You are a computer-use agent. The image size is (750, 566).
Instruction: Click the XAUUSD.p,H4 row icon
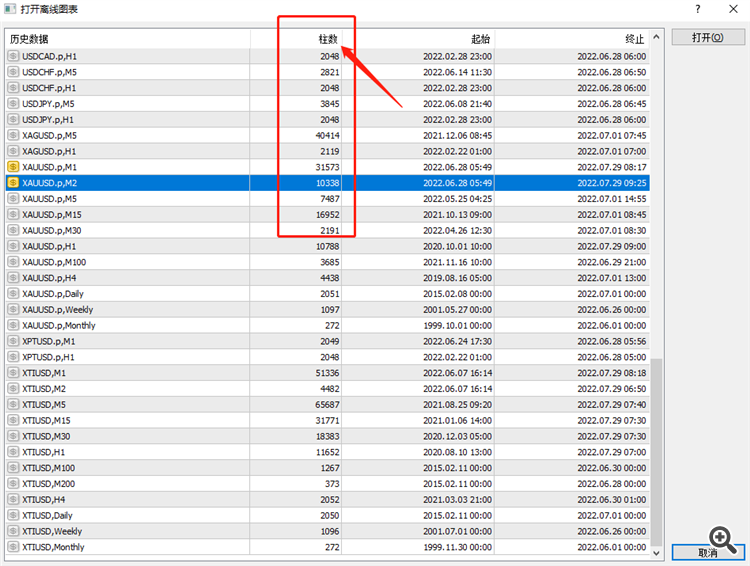pos(13,277)
